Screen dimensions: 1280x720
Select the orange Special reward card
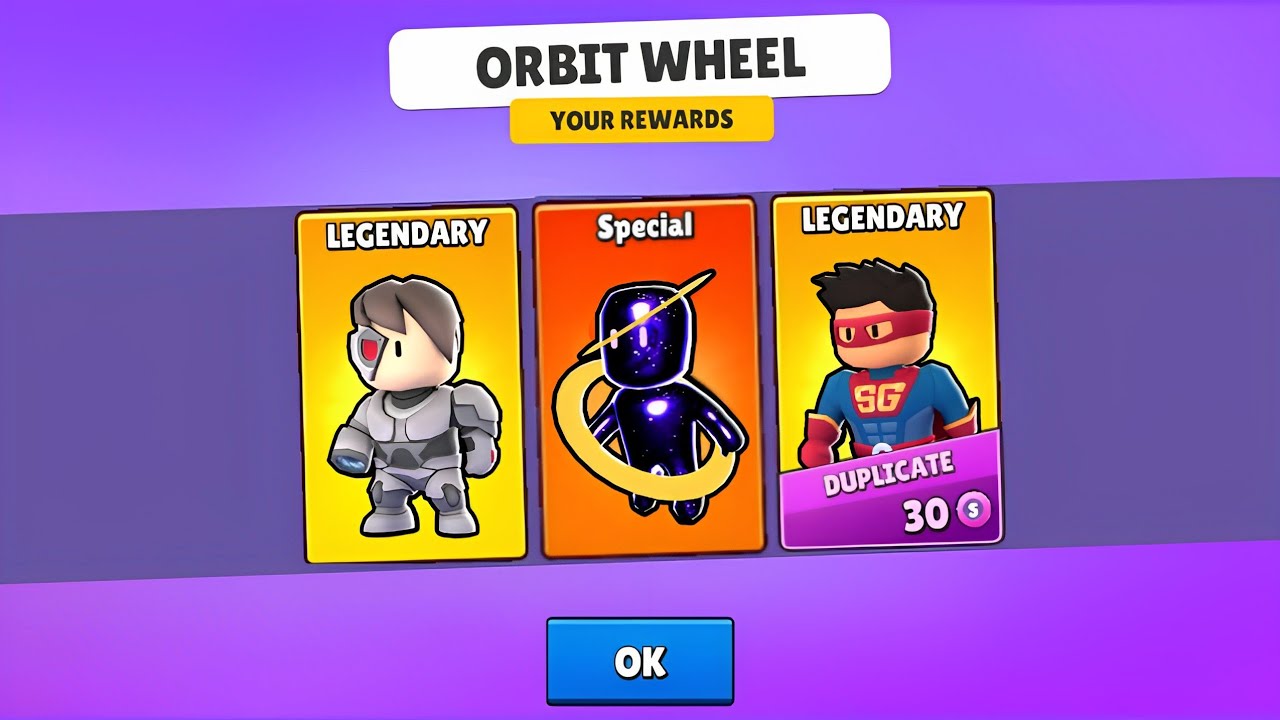pyautogui.click(x=649, y=378)
